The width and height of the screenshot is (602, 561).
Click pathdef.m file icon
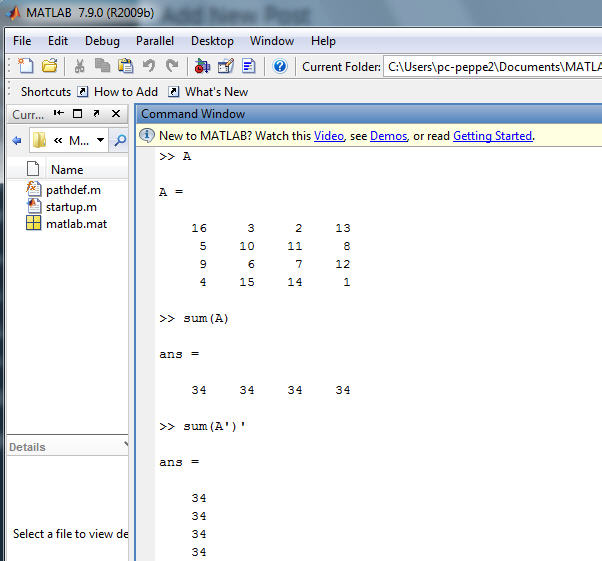pos(33,189)
